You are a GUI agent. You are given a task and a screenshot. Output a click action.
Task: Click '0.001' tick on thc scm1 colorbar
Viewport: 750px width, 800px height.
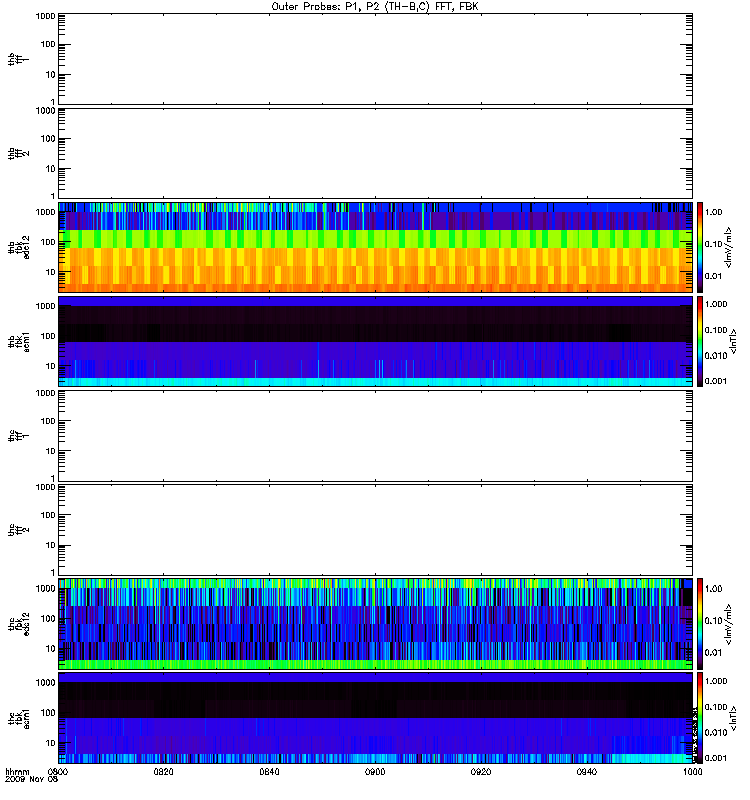[x=716, y=758]
